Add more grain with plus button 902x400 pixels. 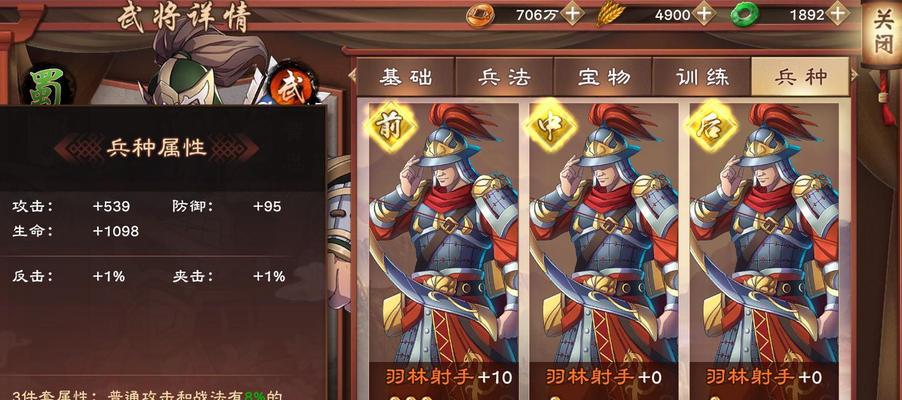[703, 14]
